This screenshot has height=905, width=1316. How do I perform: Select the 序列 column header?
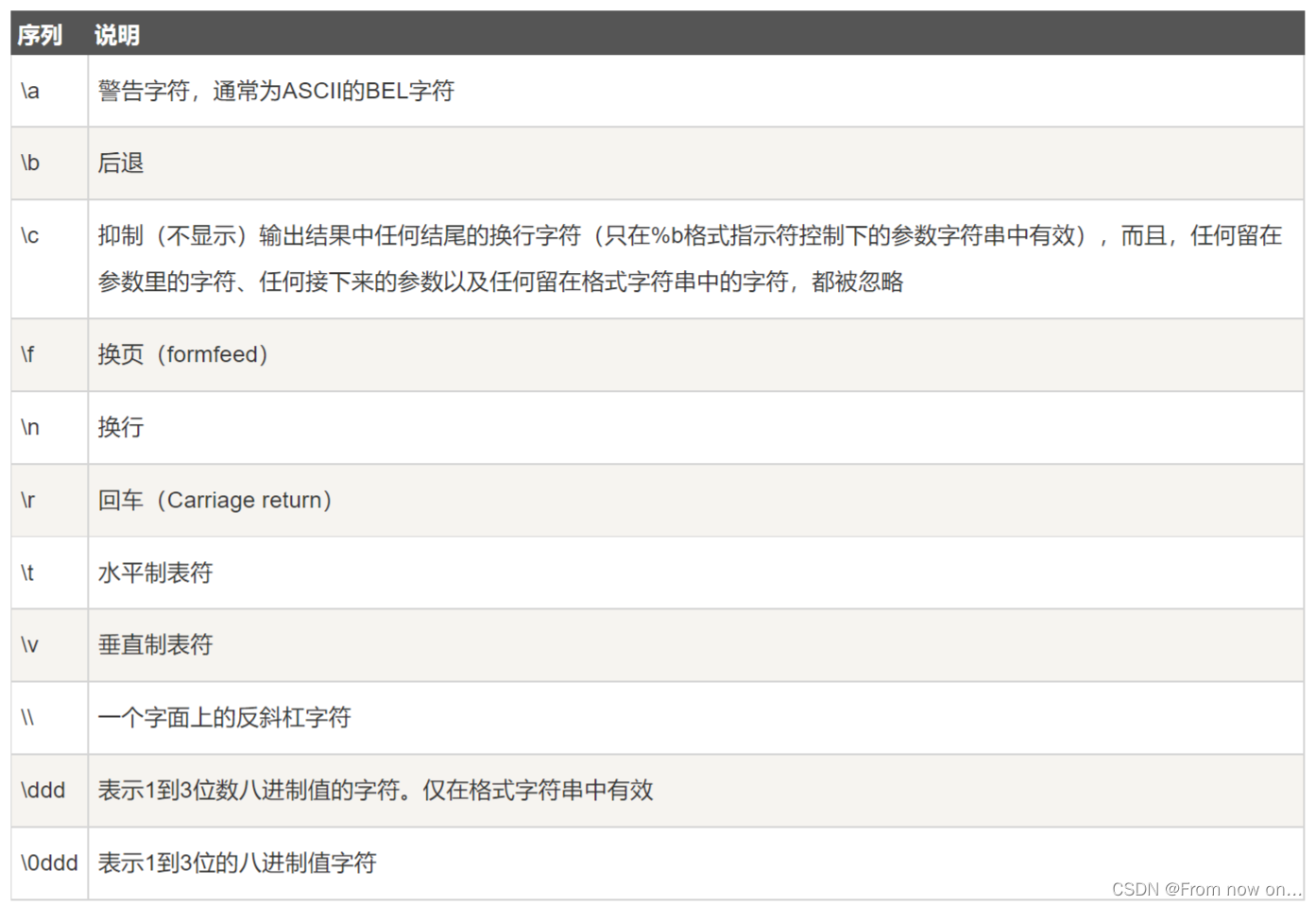(x=39, y=34)
